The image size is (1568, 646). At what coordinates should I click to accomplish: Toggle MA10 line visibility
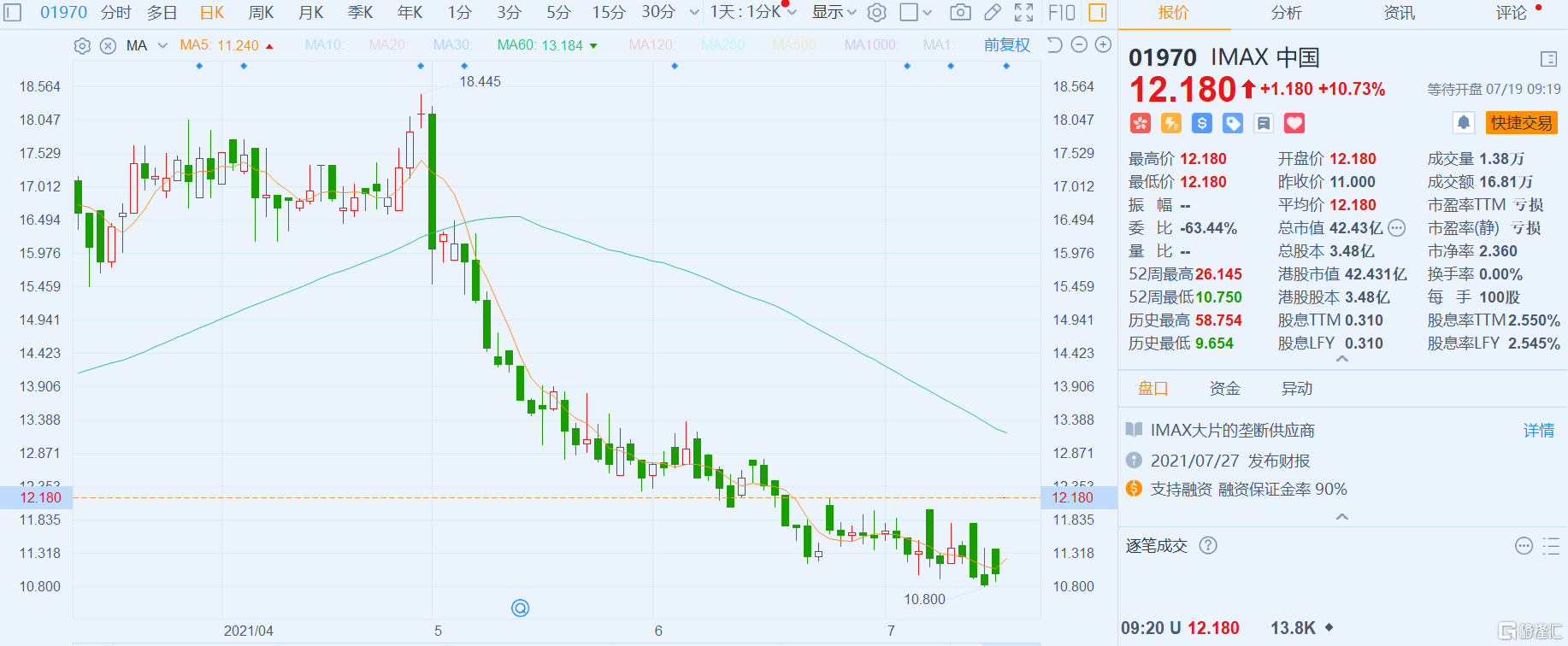(x=324, y=44)
